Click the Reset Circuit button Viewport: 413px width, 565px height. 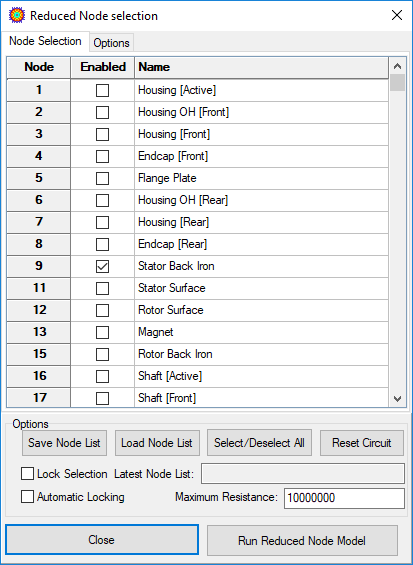pyautogui.click(x=362, y=443)
